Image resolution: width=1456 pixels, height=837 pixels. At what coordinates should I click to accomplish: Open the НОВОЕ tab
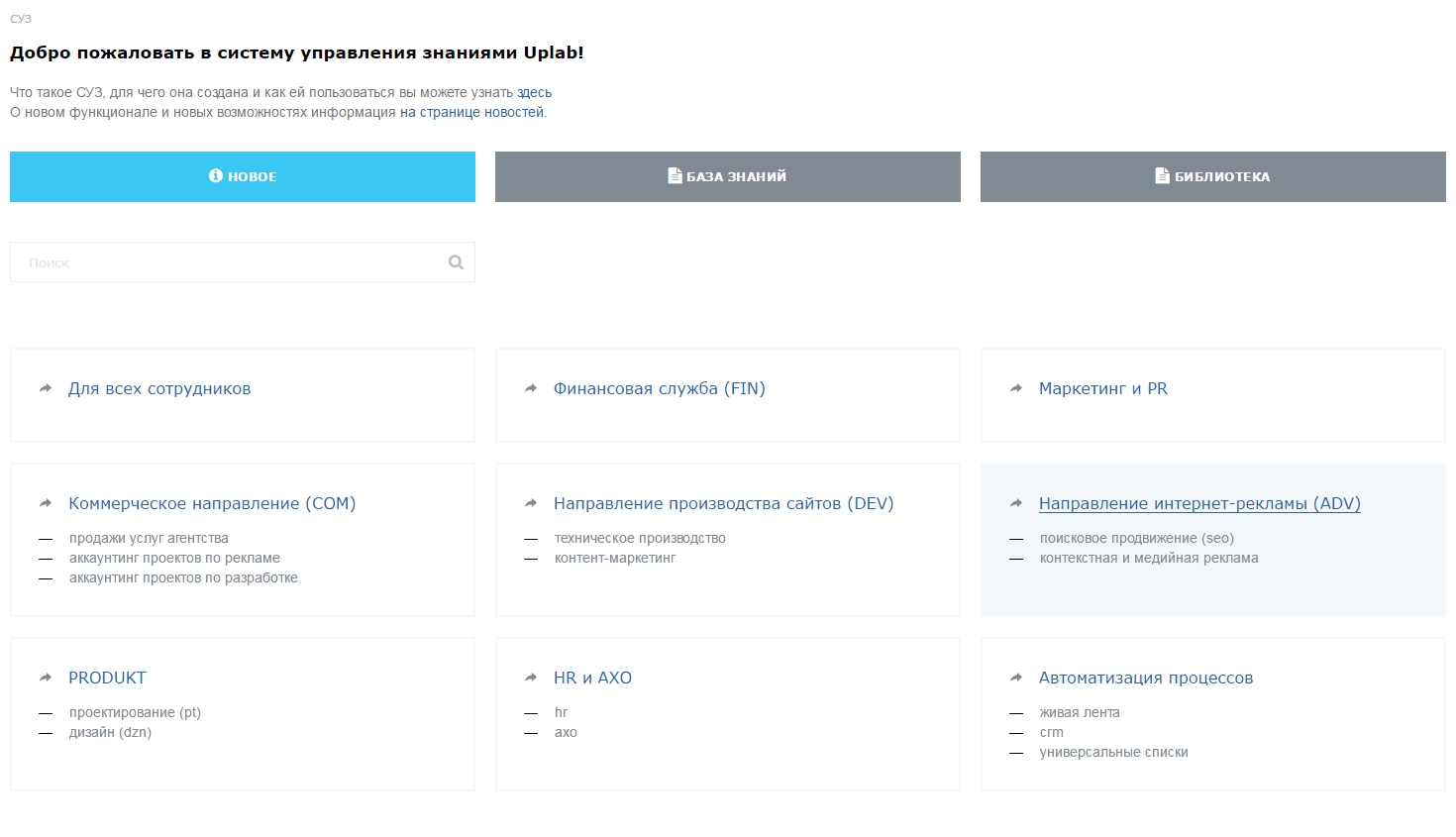[243, 176]
